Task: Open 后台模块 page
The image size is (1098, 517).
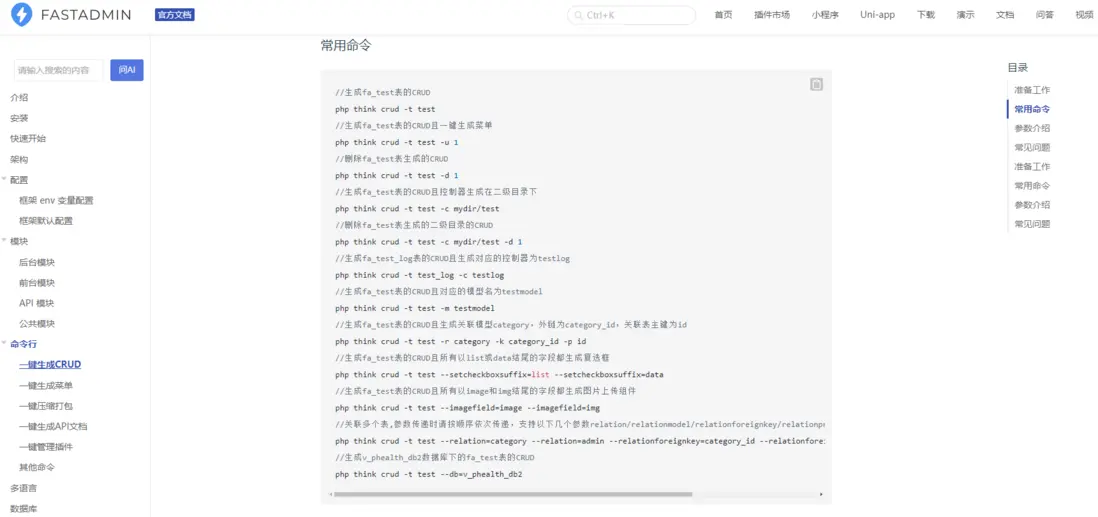Action: point(37,262)
